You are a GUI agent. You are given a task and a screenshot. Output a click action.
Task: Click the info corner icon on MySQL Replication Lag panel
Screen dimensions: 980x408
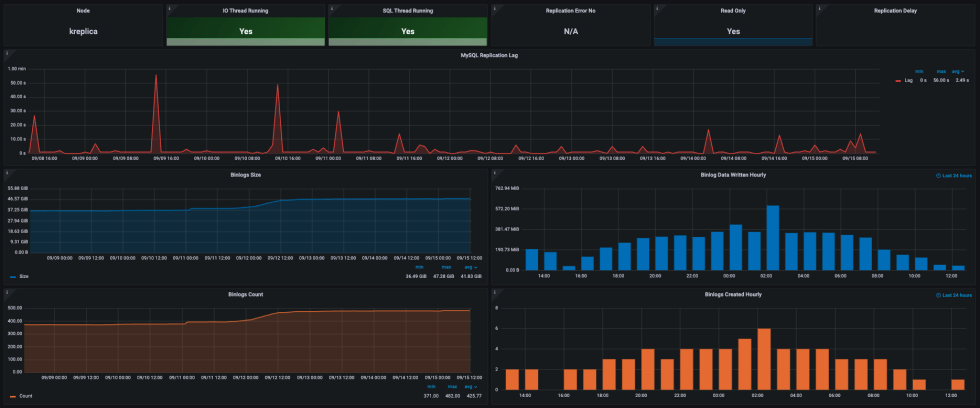[x=6, y=51]
